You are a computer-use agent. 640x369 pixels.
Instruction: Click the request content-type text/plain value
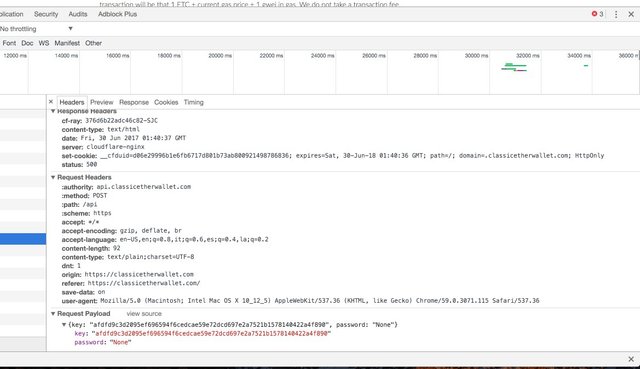tap(151, 257)
